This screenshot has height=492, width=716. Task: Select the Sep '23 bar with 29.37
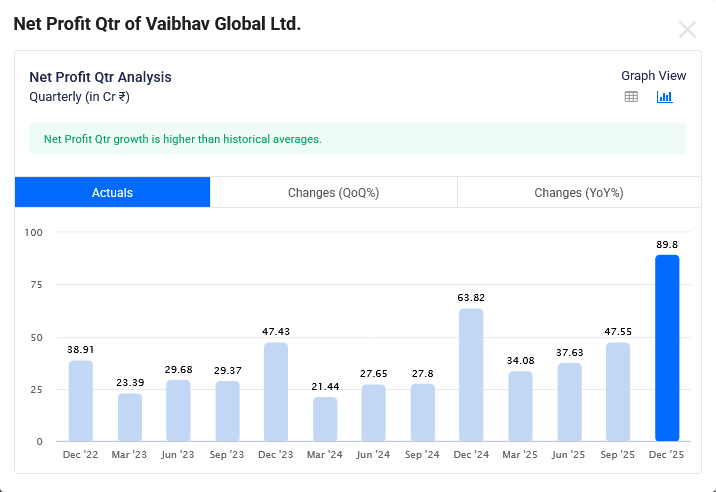227,411
